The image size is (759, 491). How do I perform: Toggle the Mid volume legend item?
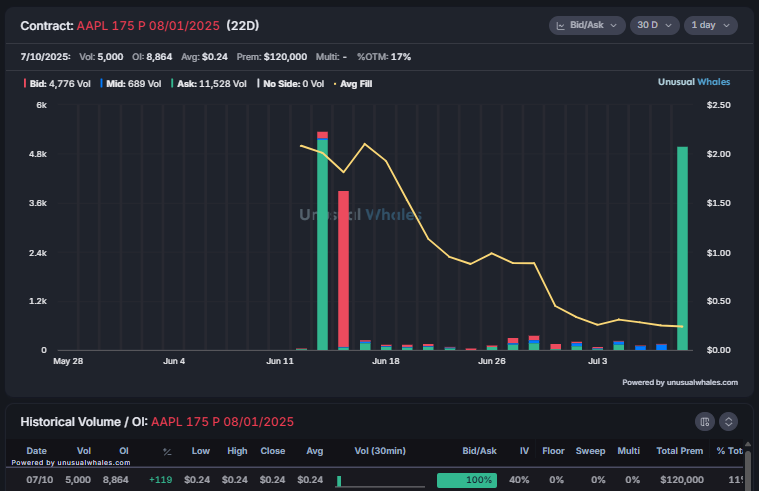131,84
